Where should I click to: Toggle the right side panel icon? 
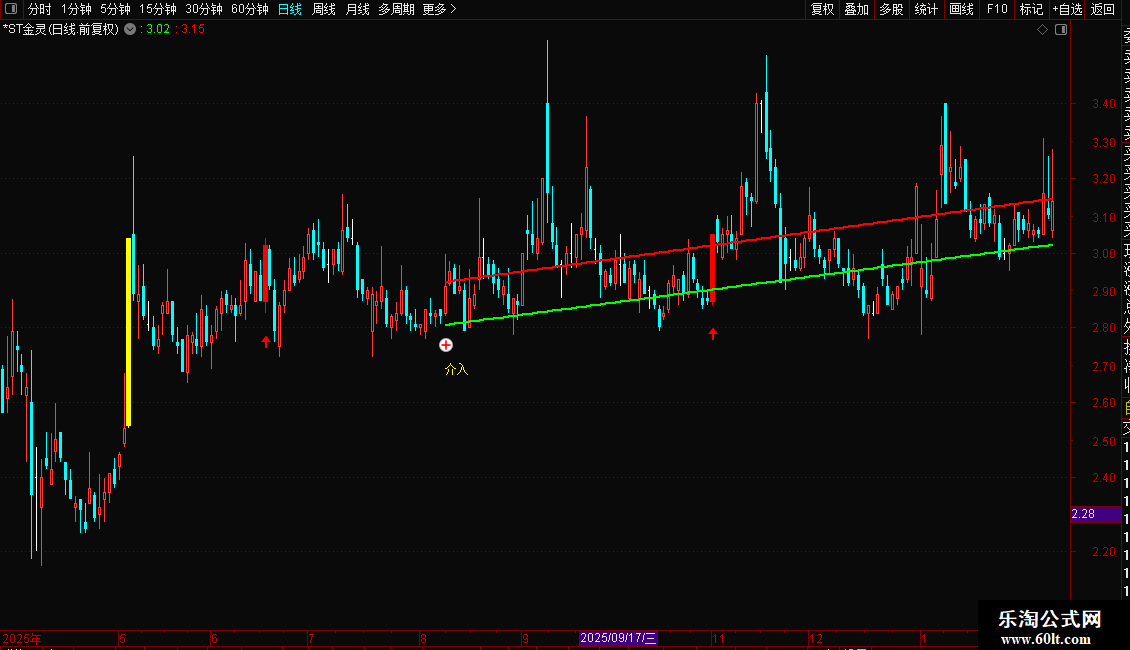pyautogui.click(x=1061, y=30)
